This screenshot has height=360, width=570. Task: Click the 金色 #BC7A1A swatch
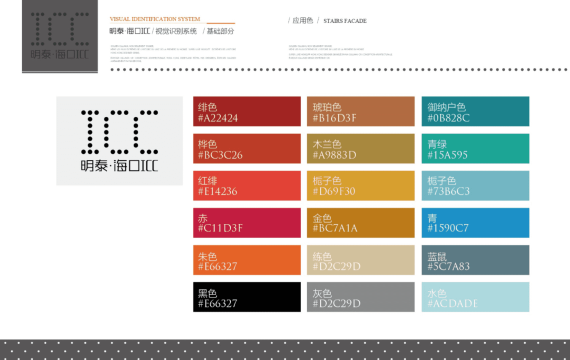pyautogui.click(x=361, y=223)
